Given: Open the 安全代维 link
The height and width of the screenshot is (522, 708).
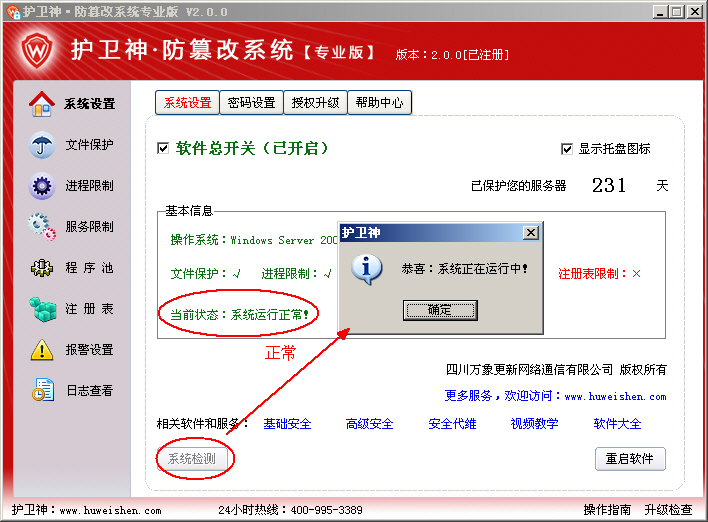Looking at the screenshot, I should pos(452,424).
